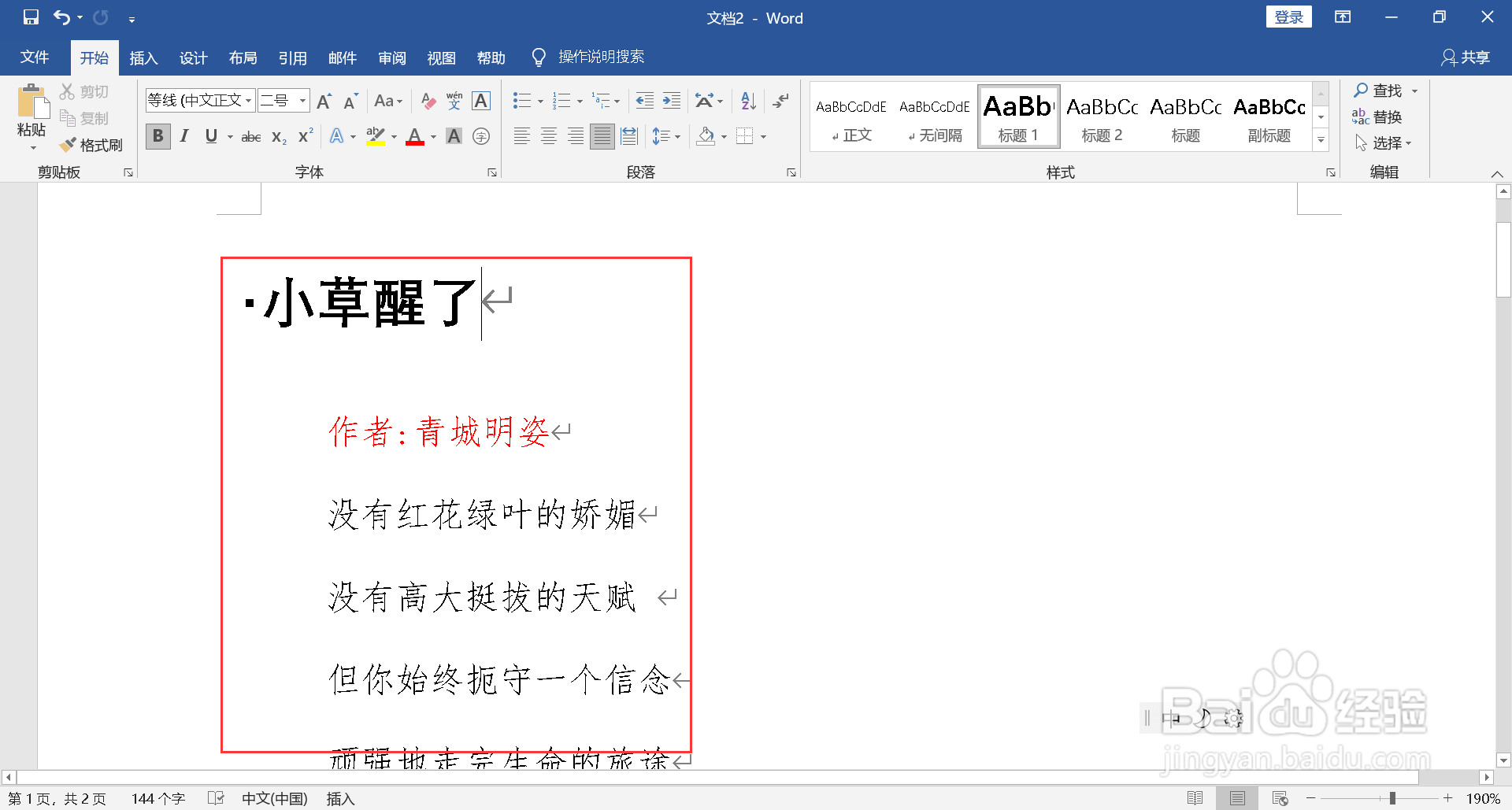Open the font name dropdown

pos(249,101)
